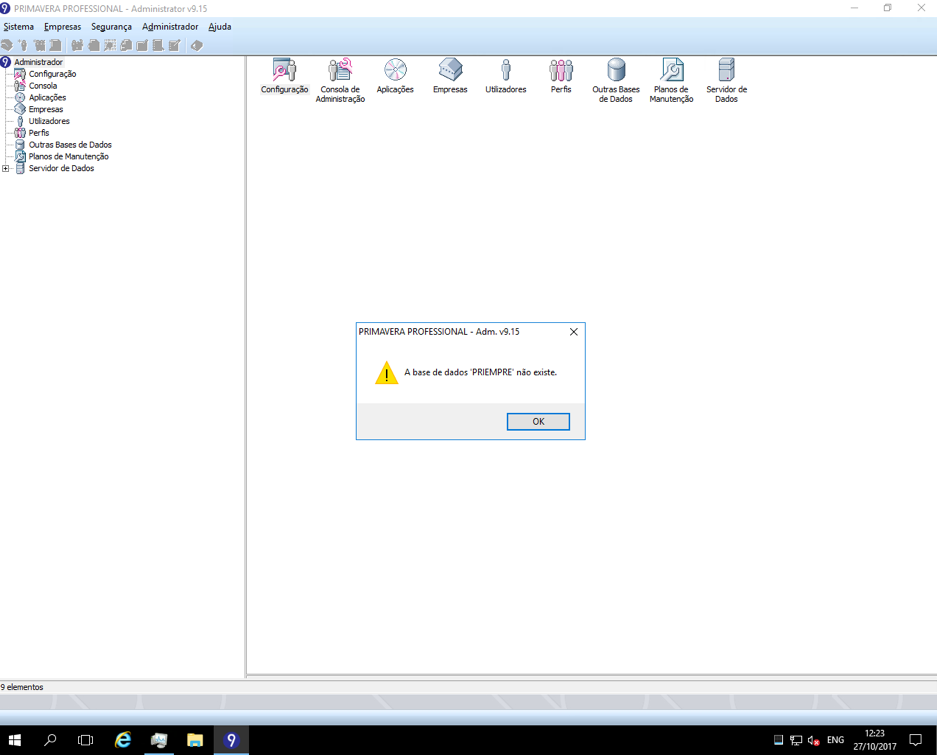Click the yellow warning triangle icon
This screenshot has height=755, width=937.
tap(386, 373)
